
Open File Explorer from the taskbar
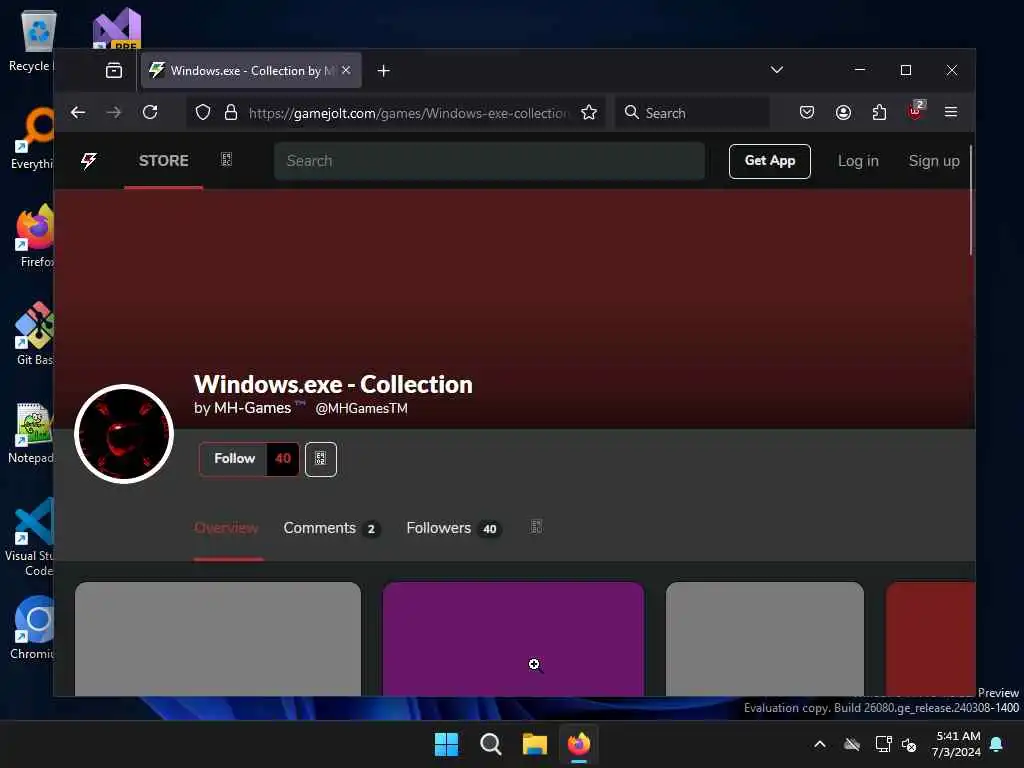point(535,744)
